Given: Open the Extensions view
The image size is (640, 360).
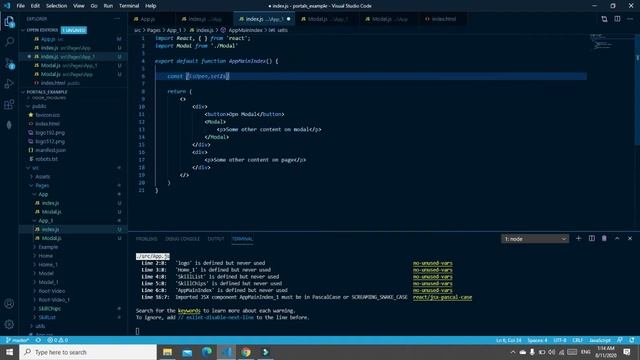Looking at the screenshot, I should [9, 104].
